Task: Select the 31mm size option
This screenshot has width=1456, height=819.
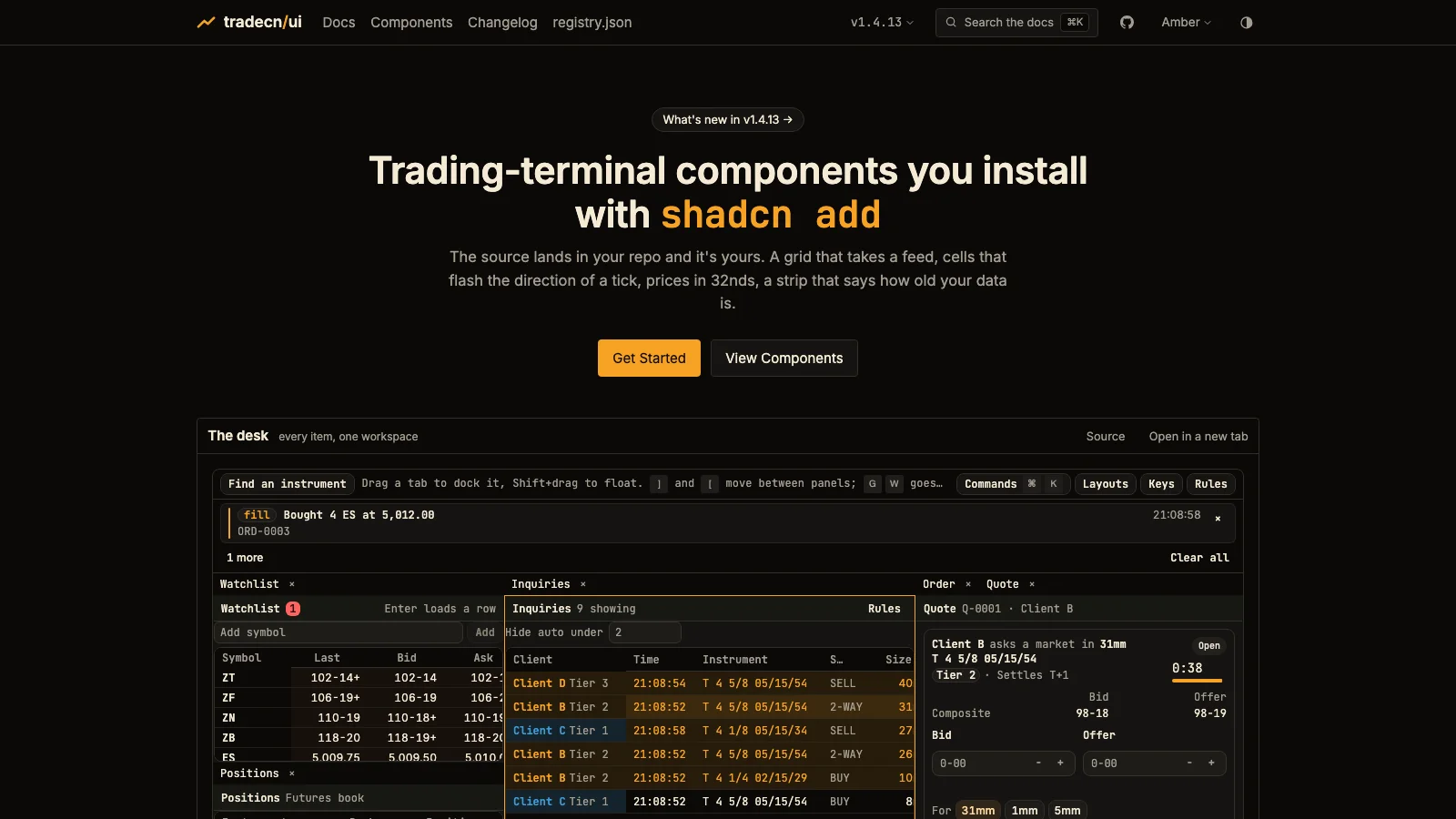Action: [x=978, y=810]
